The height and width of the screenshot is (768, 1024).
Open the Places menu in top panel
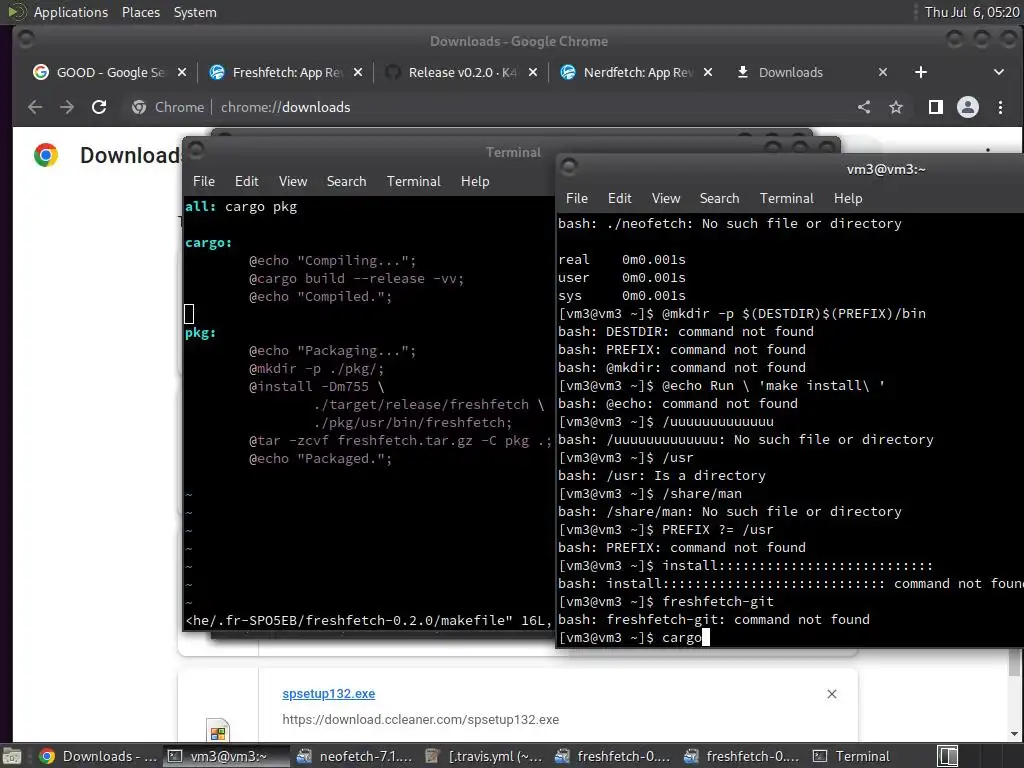[140, 12]
